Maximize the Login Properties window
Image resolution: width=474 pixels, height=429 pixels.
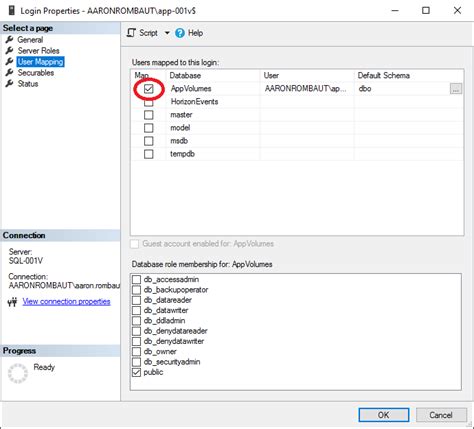(426, 10)
